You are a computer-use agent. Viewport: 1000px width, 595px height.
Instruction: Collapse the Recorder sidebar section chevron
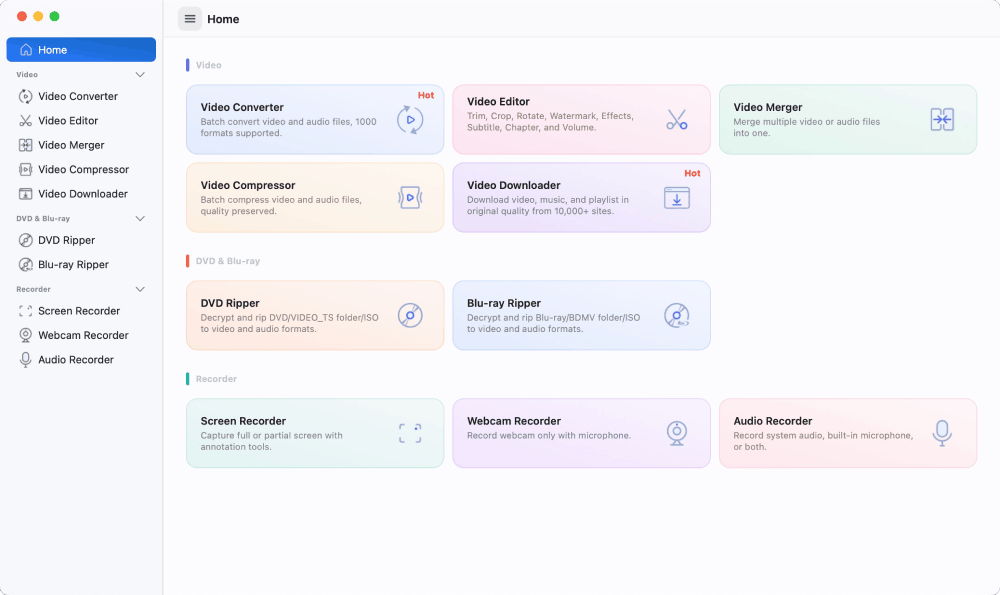coord(140,289)
